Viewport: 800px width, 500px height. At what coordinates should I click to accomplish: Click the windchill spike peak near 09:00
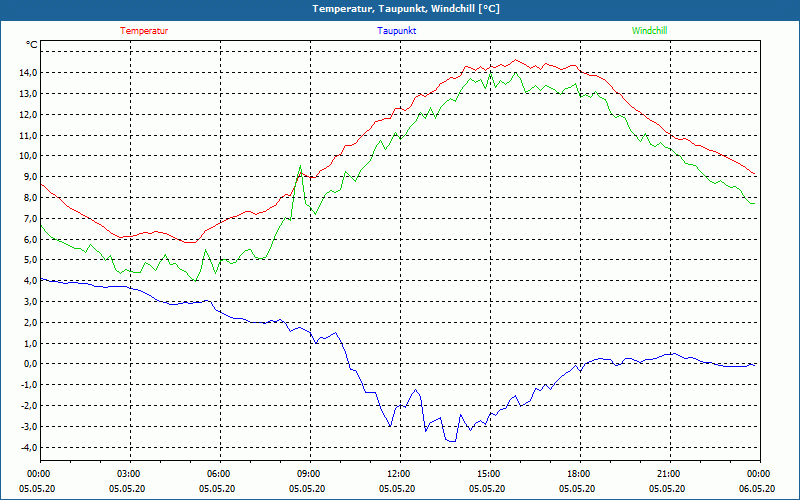(x=301, y=166)
